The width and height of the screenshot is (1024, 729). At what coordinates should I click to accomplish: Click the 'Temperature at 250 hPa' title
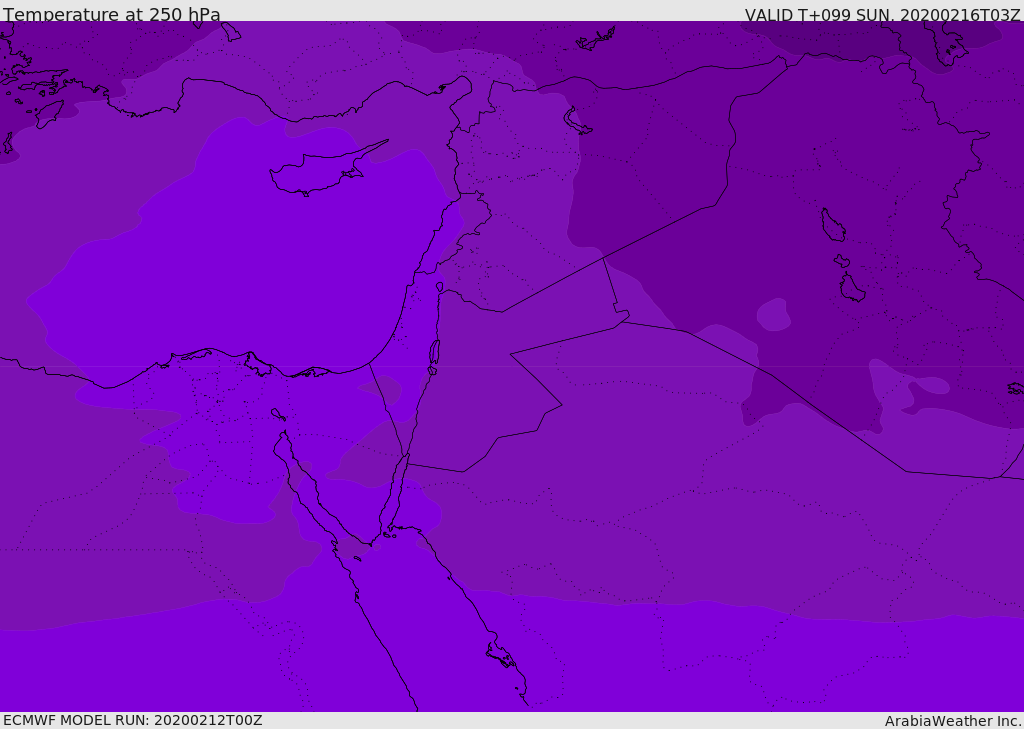coord(112,15)
